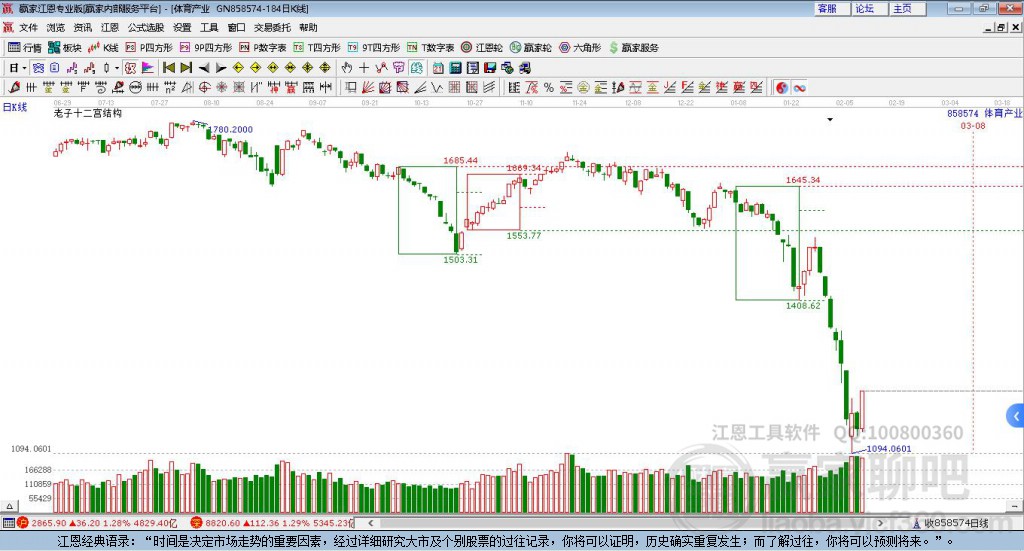The width and height of the screenshot is (1024, 551).
Task: Click the small black triangle above chart
Action: pos(830,119)
